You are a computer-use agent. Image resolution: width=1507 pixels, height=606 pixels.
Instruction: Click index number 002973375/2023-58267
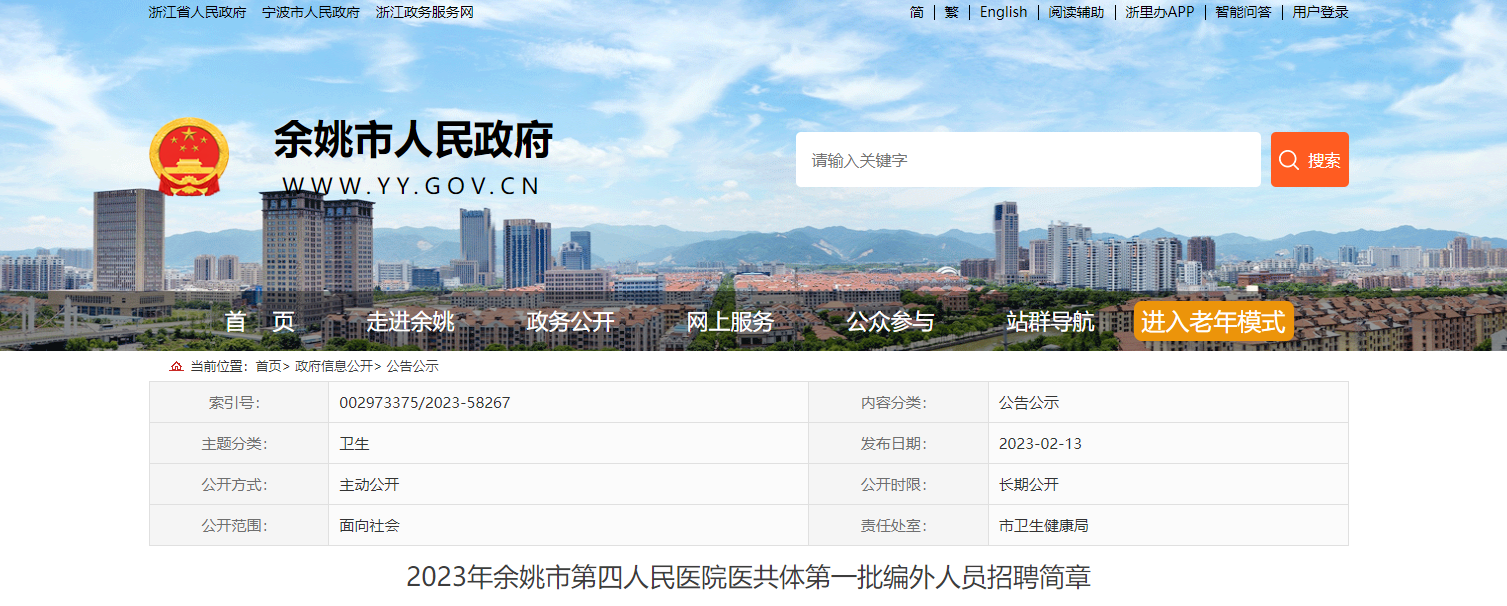pyautogui.click(x=425, y=403)
